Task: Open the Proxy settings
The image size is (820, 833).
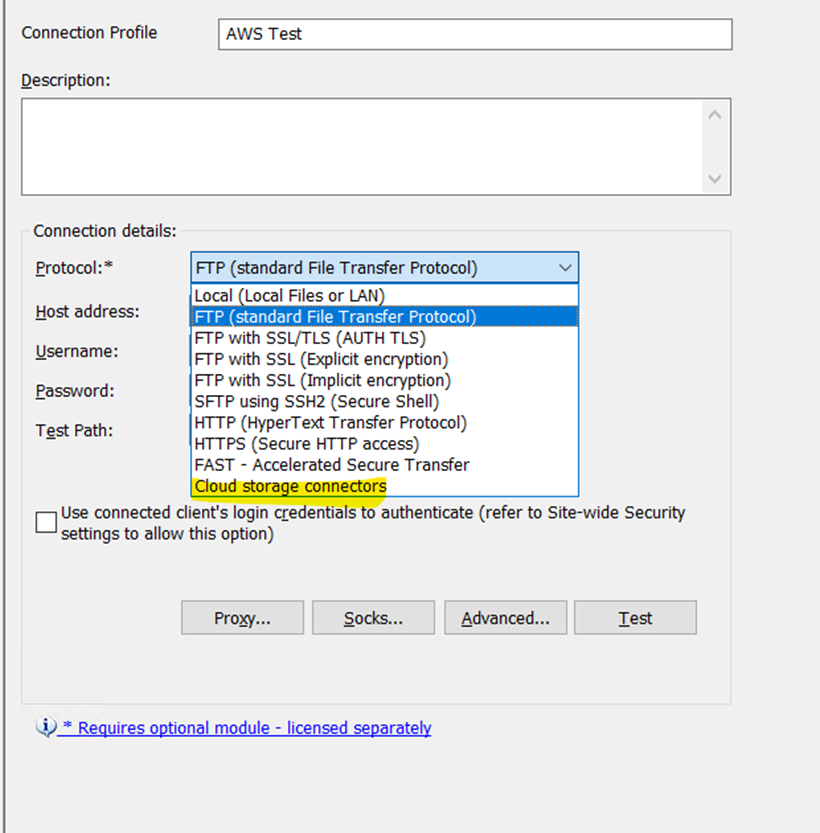Action: [242, 617]
